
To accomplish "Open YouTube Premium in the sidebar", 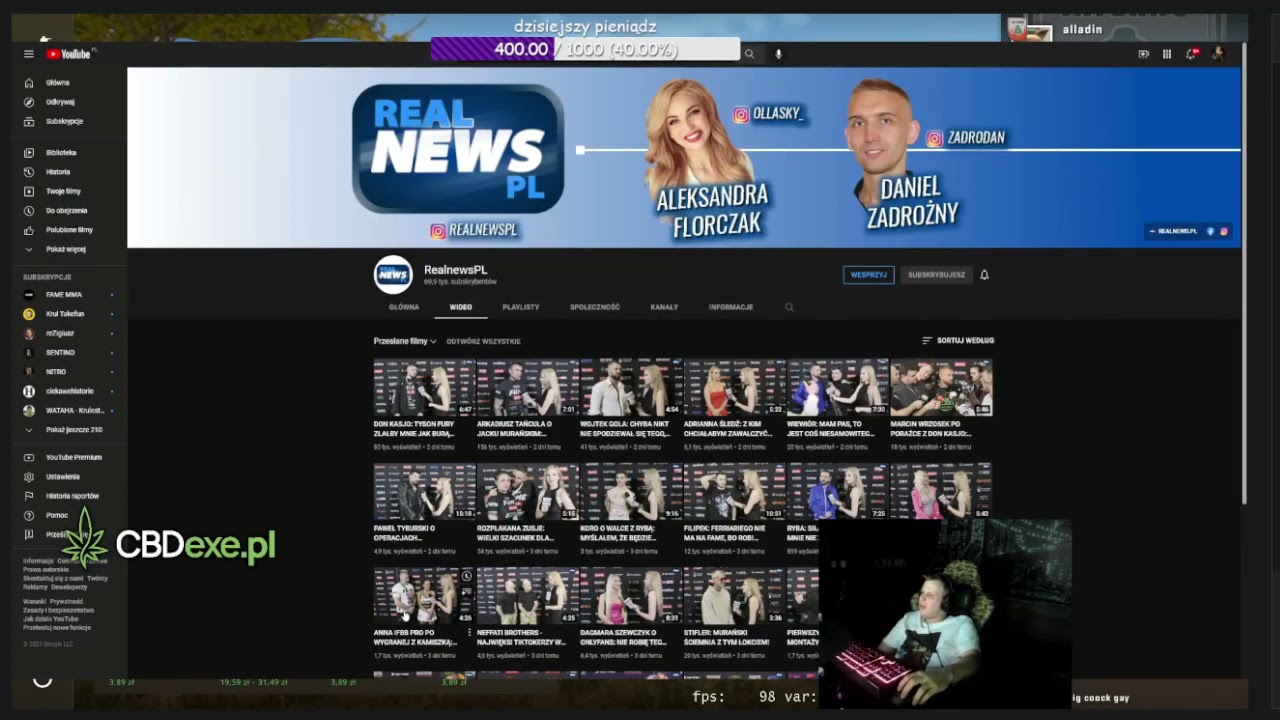I will 73,457.
